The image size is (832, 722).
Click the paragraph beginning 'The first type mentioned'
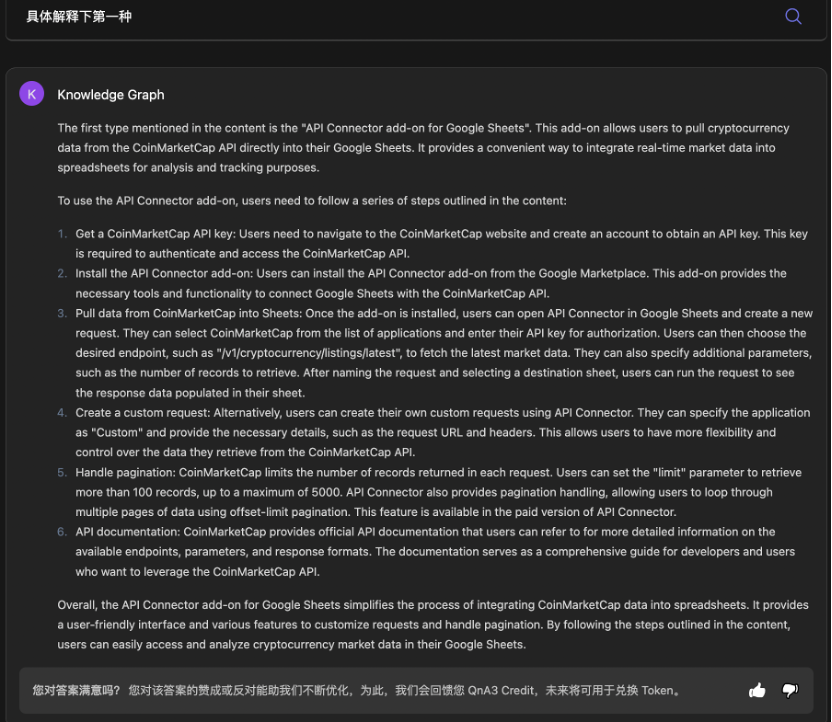click(423, 148)
